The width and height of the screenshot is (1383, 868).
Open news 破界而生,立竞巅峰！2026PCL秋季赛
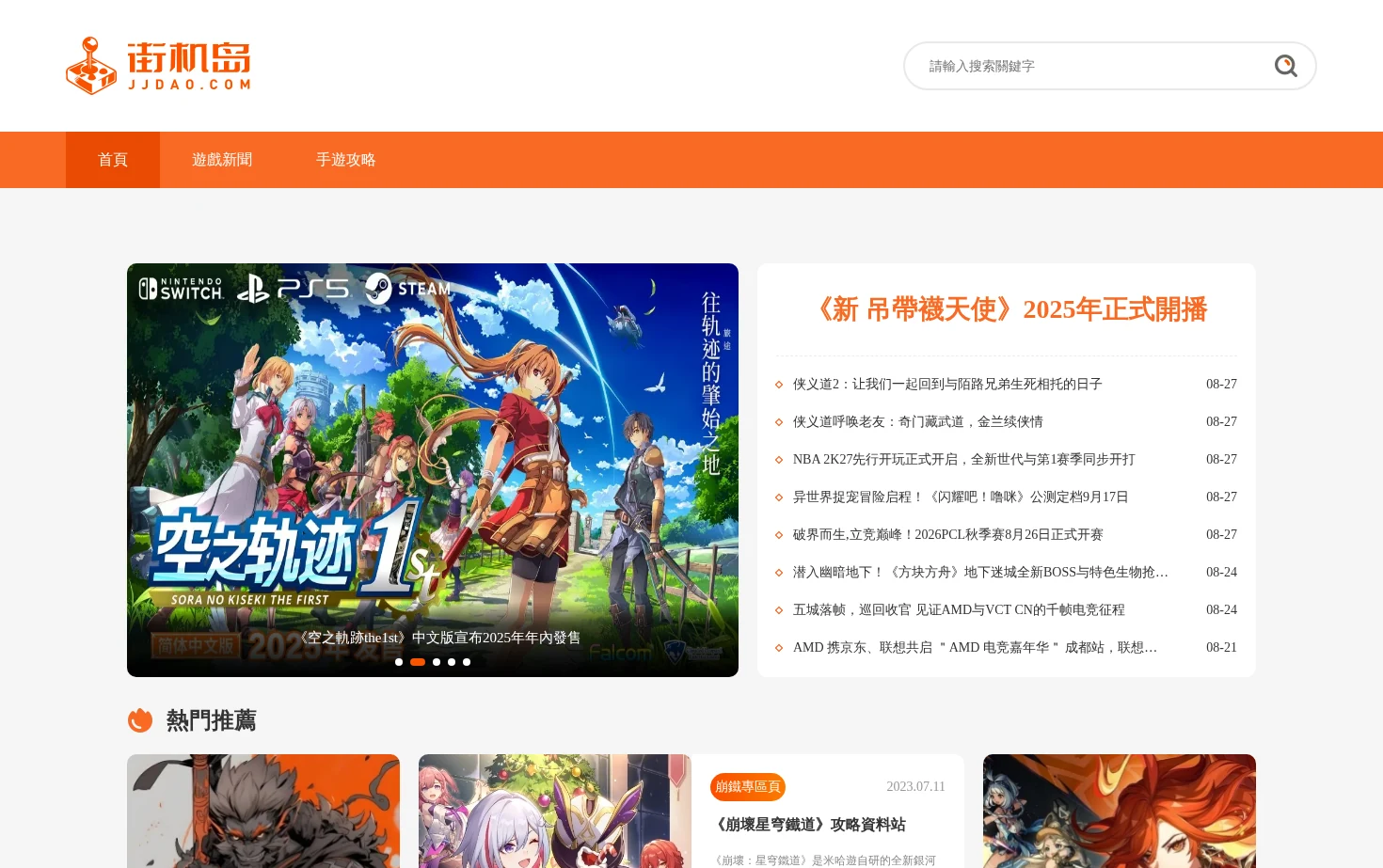(948, 534)
